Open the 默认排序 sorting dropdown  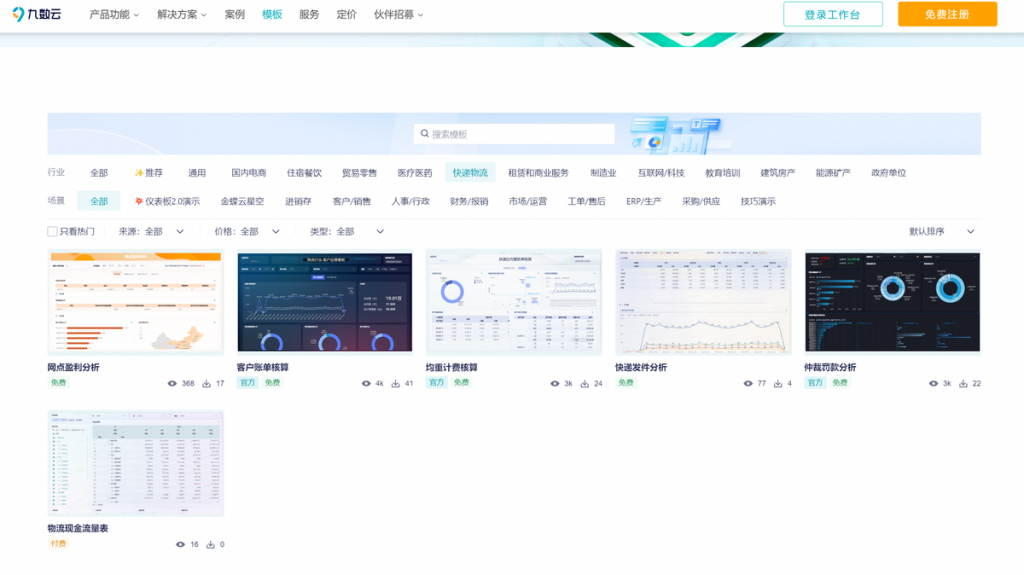click(x=941, y=231)
